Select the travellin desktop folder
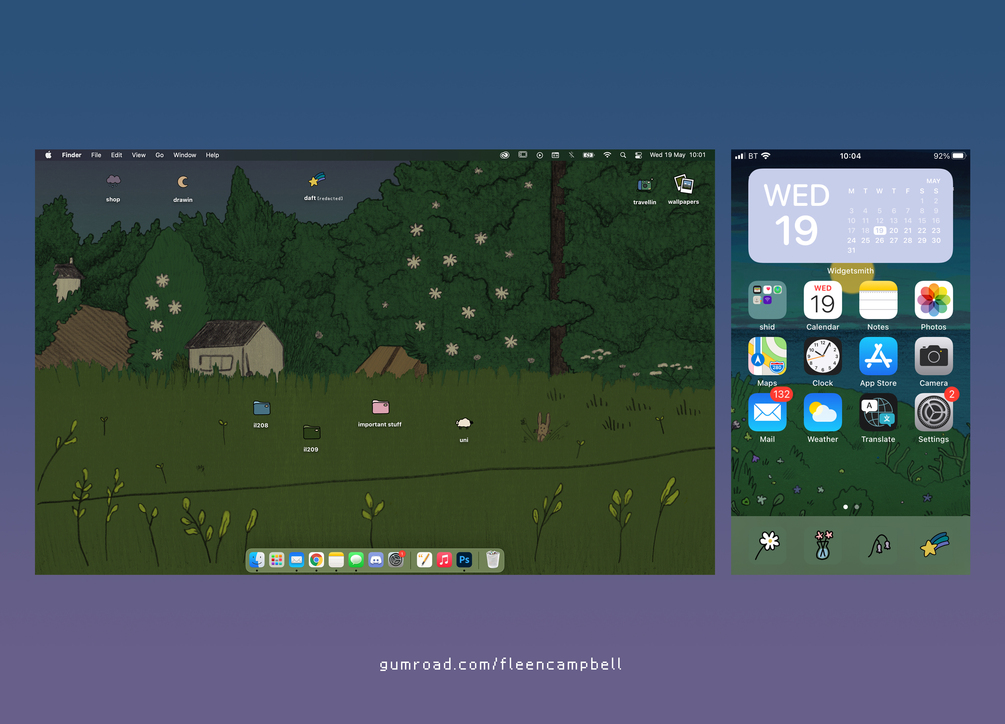The height and width of the screenshot is (724, 1005). (645, 191)
